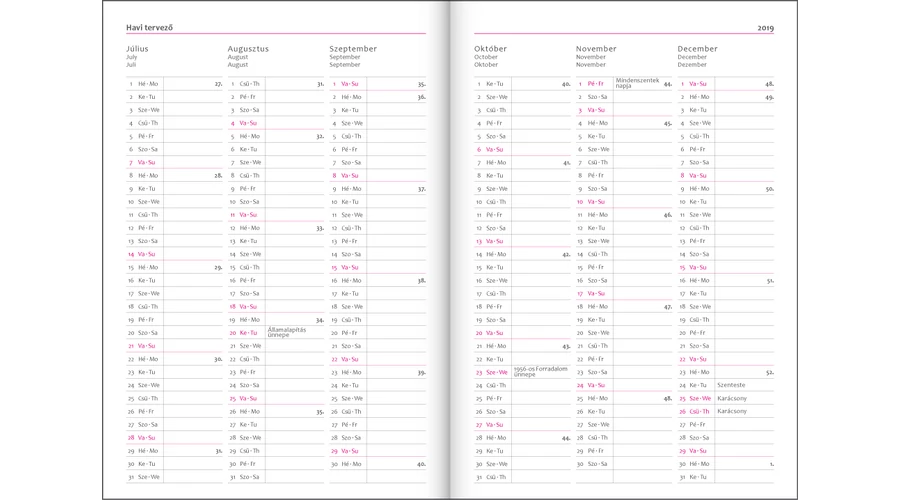Screen dimensions: 900x500
Task: Click the pink '7 Va·Su' row in Július
Action: point(174,162)
